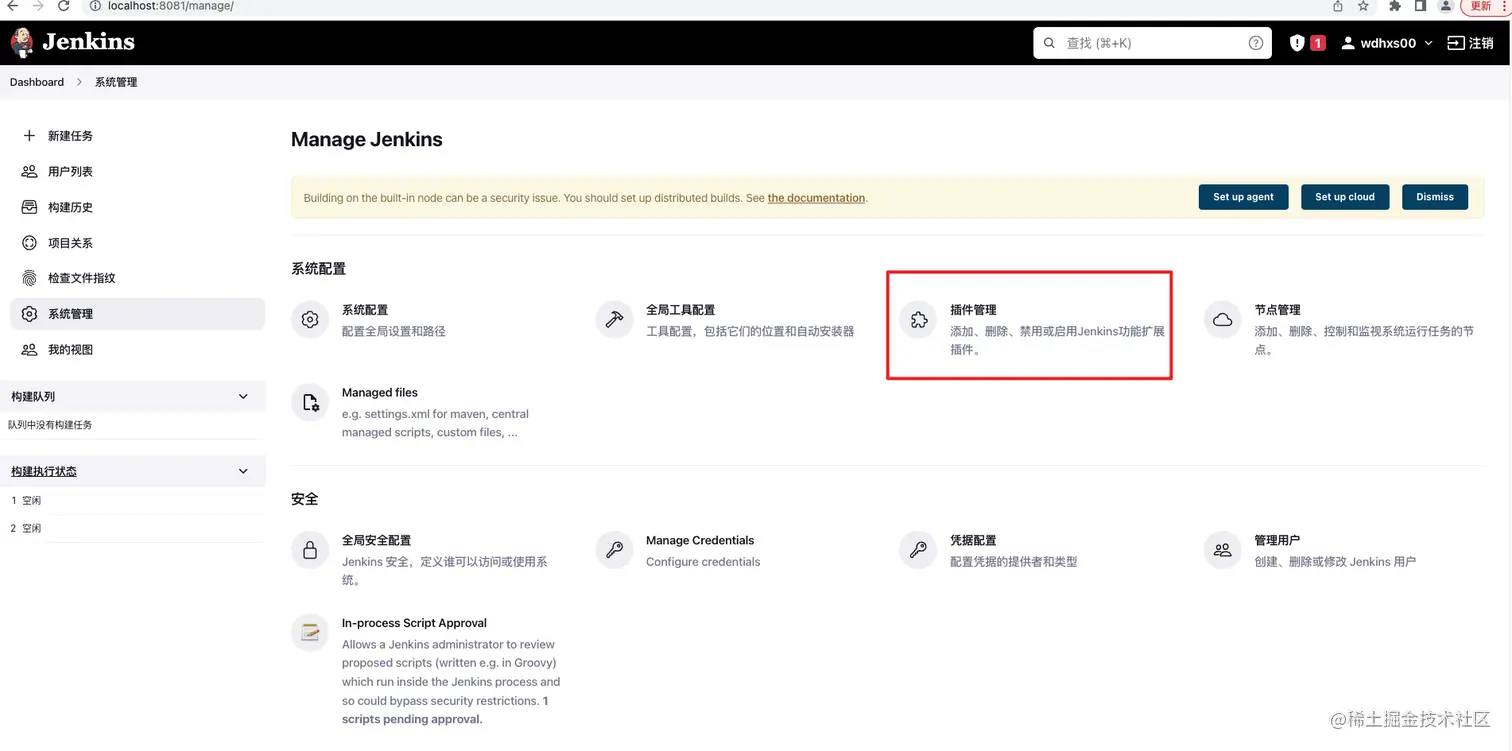Open 凭据配置 title
Viewport: 1512px width, 751px height.
(x=973, y=540)
